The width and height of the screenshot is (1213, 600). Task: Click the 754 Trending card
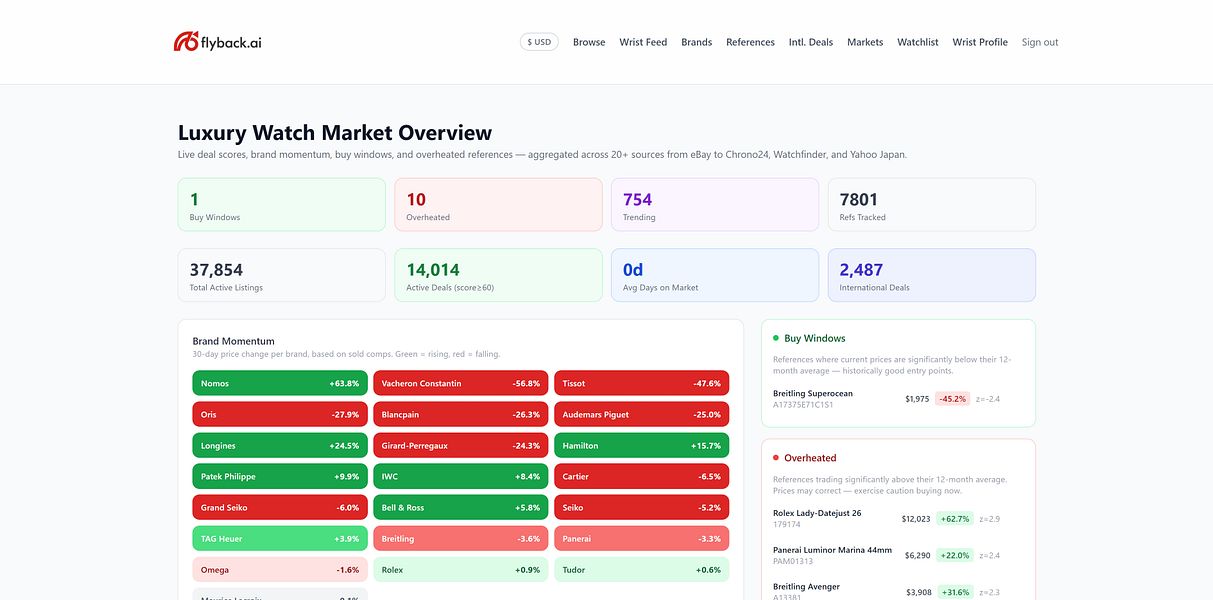click(x=715, y=204)
